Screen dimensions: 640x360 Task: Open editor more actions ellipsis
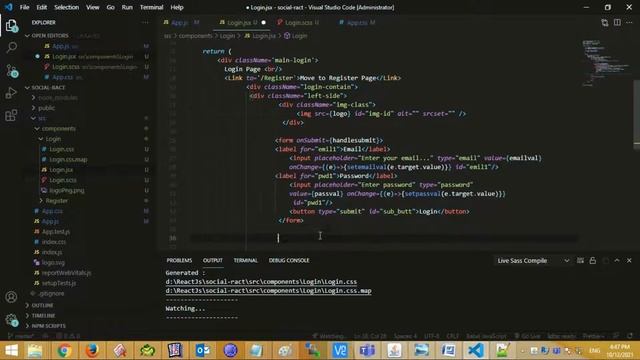(629, 22)
